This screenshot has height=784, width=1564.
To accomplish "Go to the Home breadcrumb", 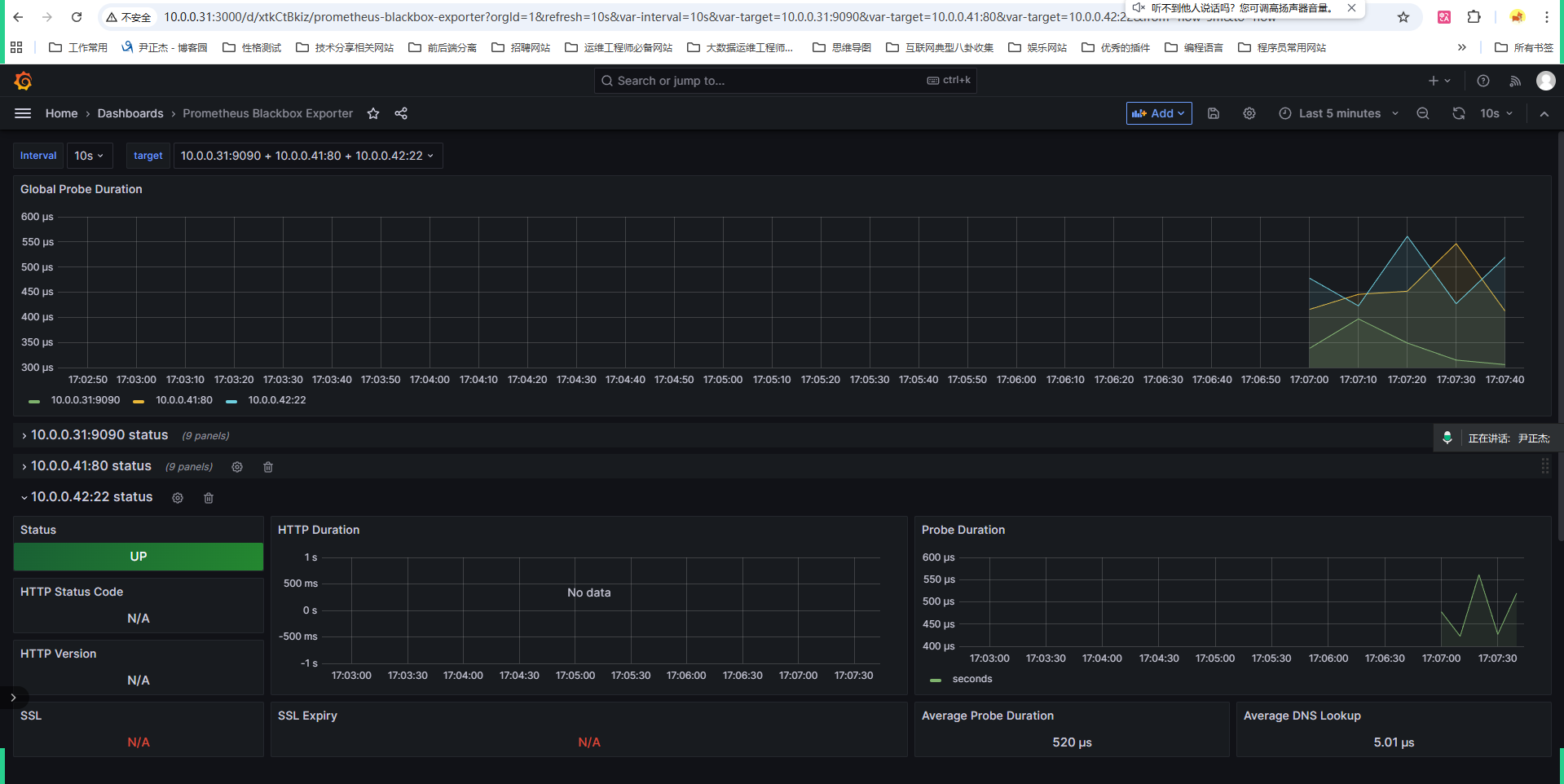I will click(62, 113).
